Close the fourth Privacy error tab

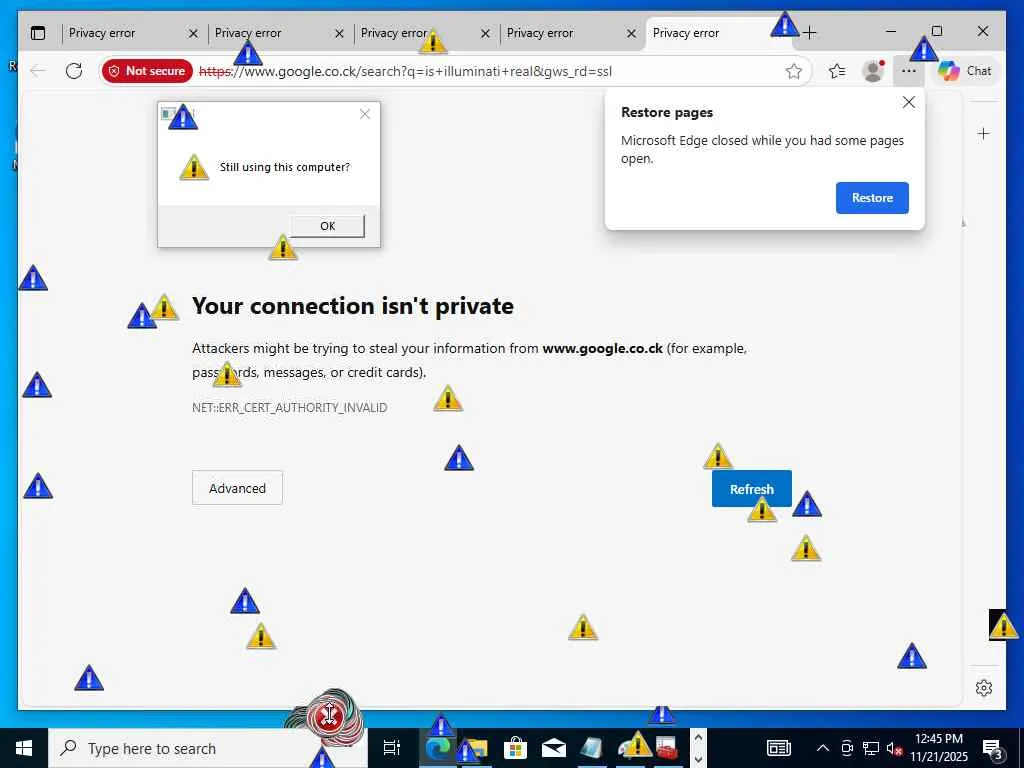[x=631, y=33]
